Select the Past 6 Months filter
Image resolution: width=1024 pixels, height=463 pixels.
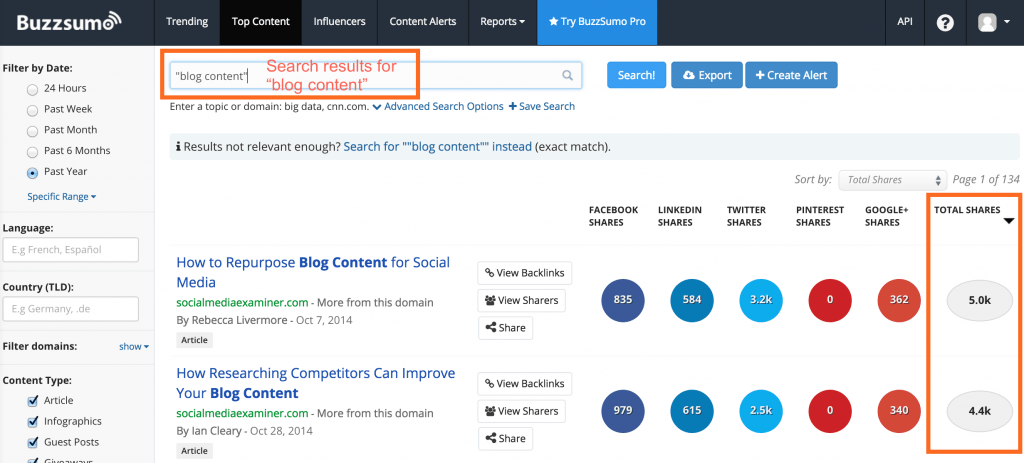coord(32,152)
